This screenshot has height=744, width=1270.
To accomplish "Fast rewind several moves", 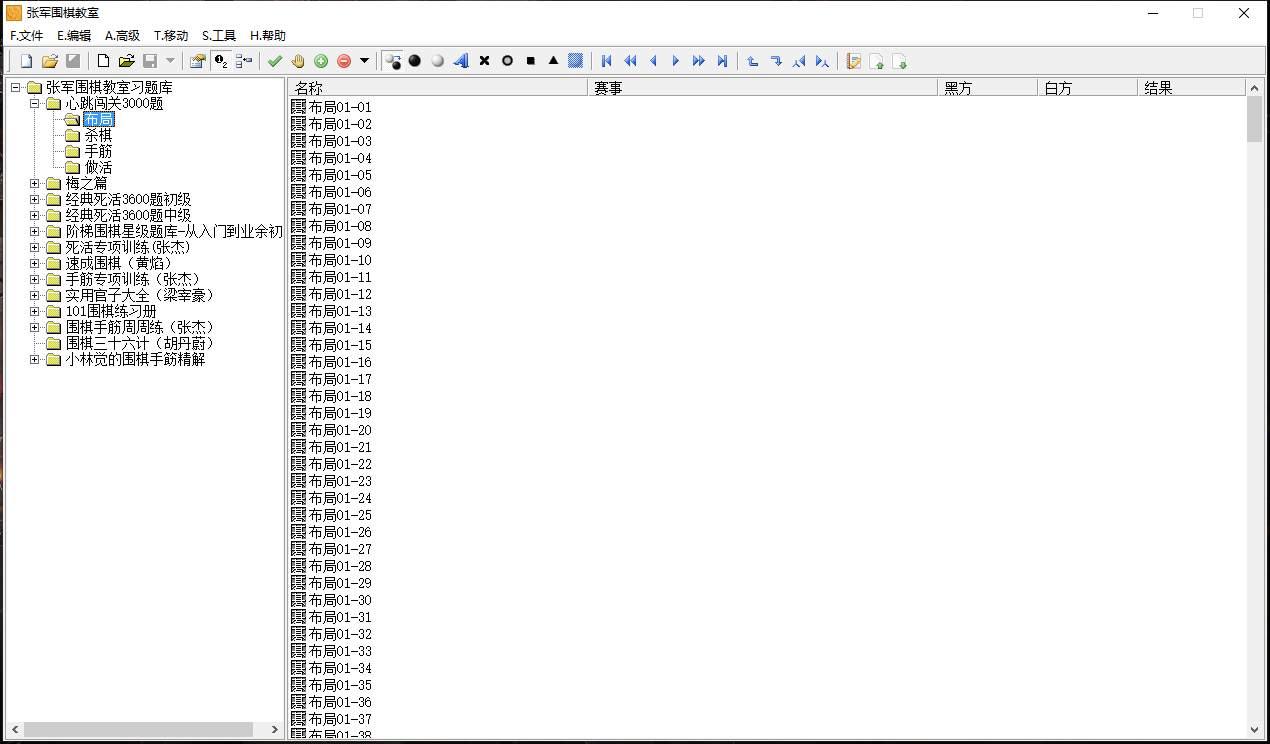I will click(x=630, y=61).
